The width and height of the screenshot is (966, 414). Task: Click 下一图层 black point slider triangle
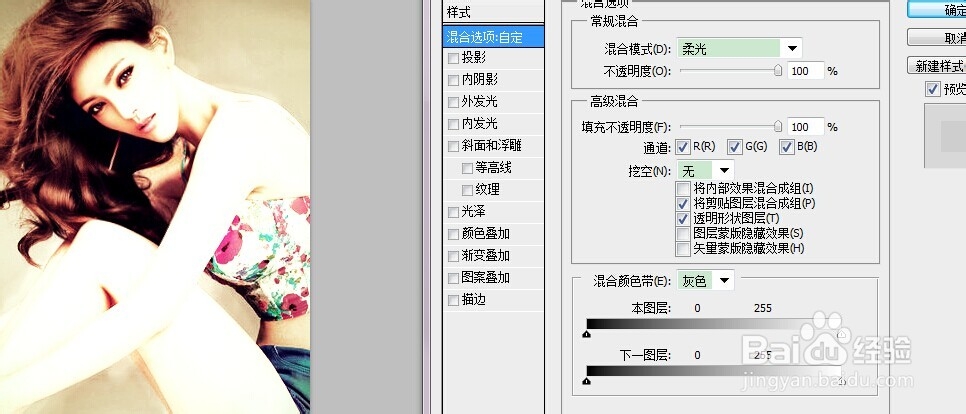tap(586, 381)
